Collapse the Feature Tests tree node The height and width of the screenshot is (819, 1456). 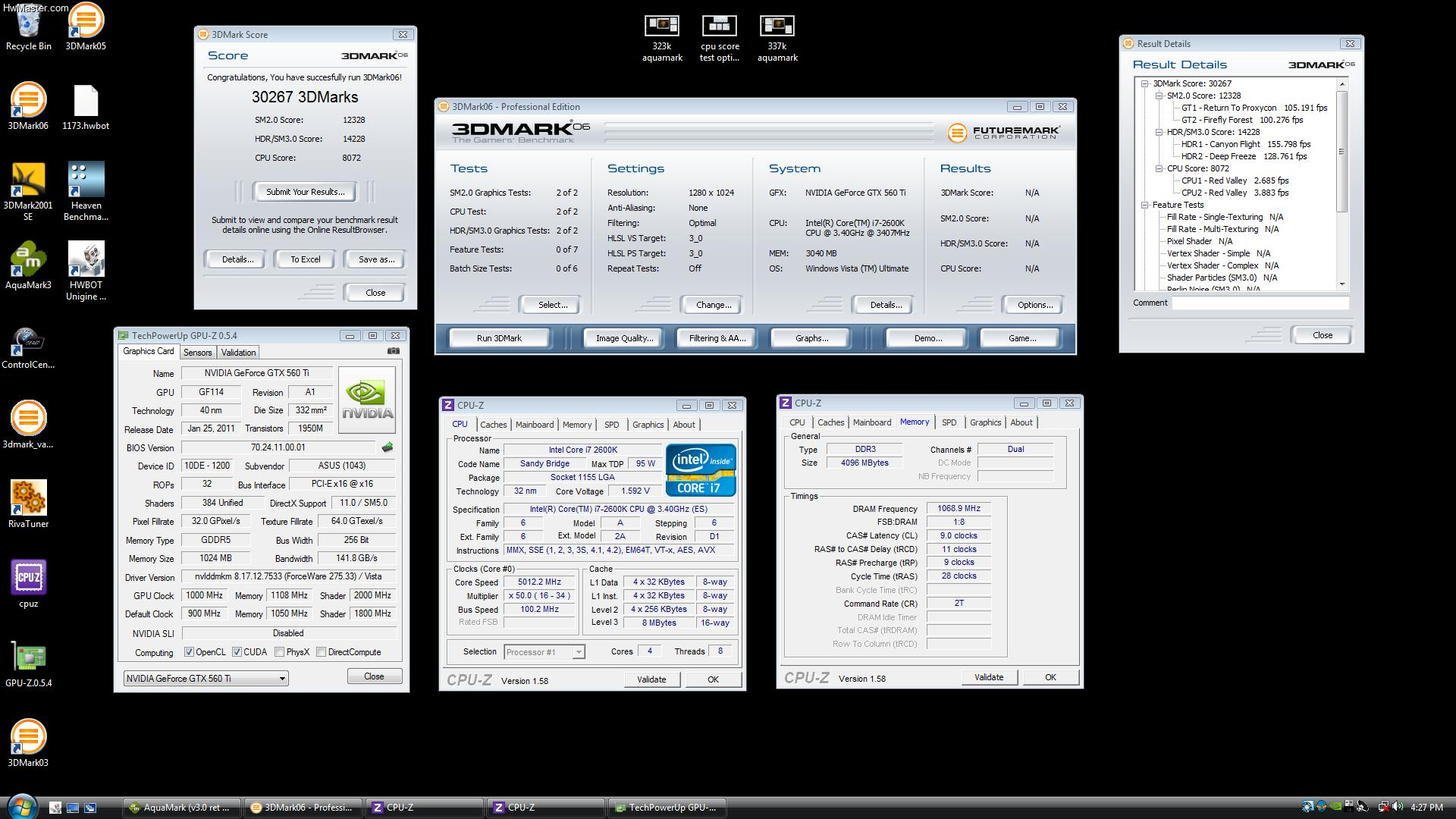point(1145,205)
